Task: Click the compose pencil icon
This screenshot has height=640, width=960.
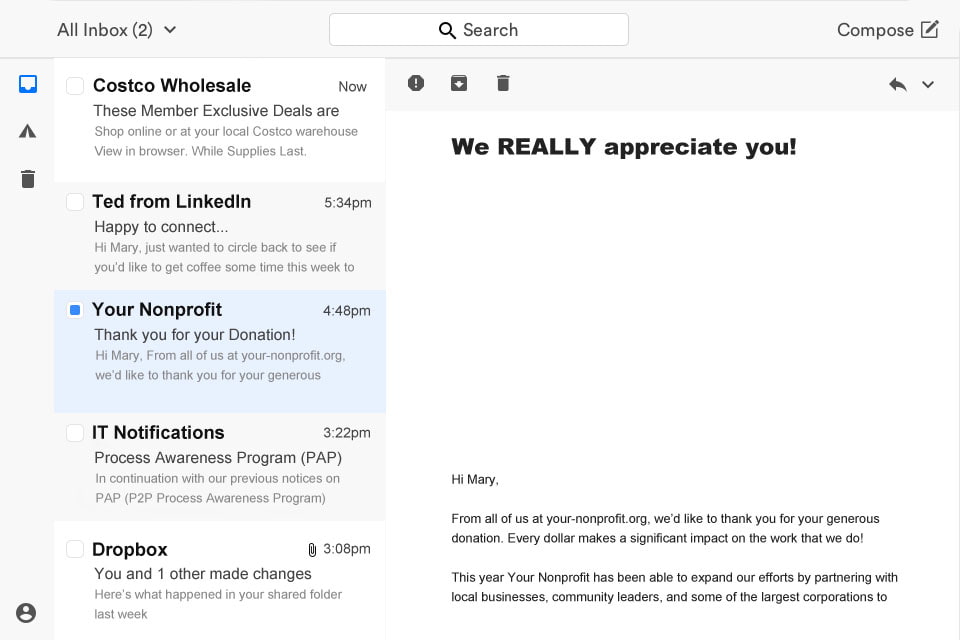Action: (x=930, y=29)
